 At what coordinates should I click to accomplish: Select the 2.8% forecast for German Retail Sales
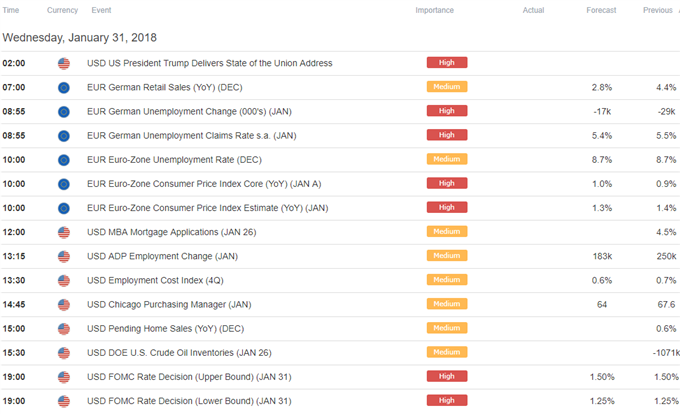pyautogui.click(x=602, y=88)
